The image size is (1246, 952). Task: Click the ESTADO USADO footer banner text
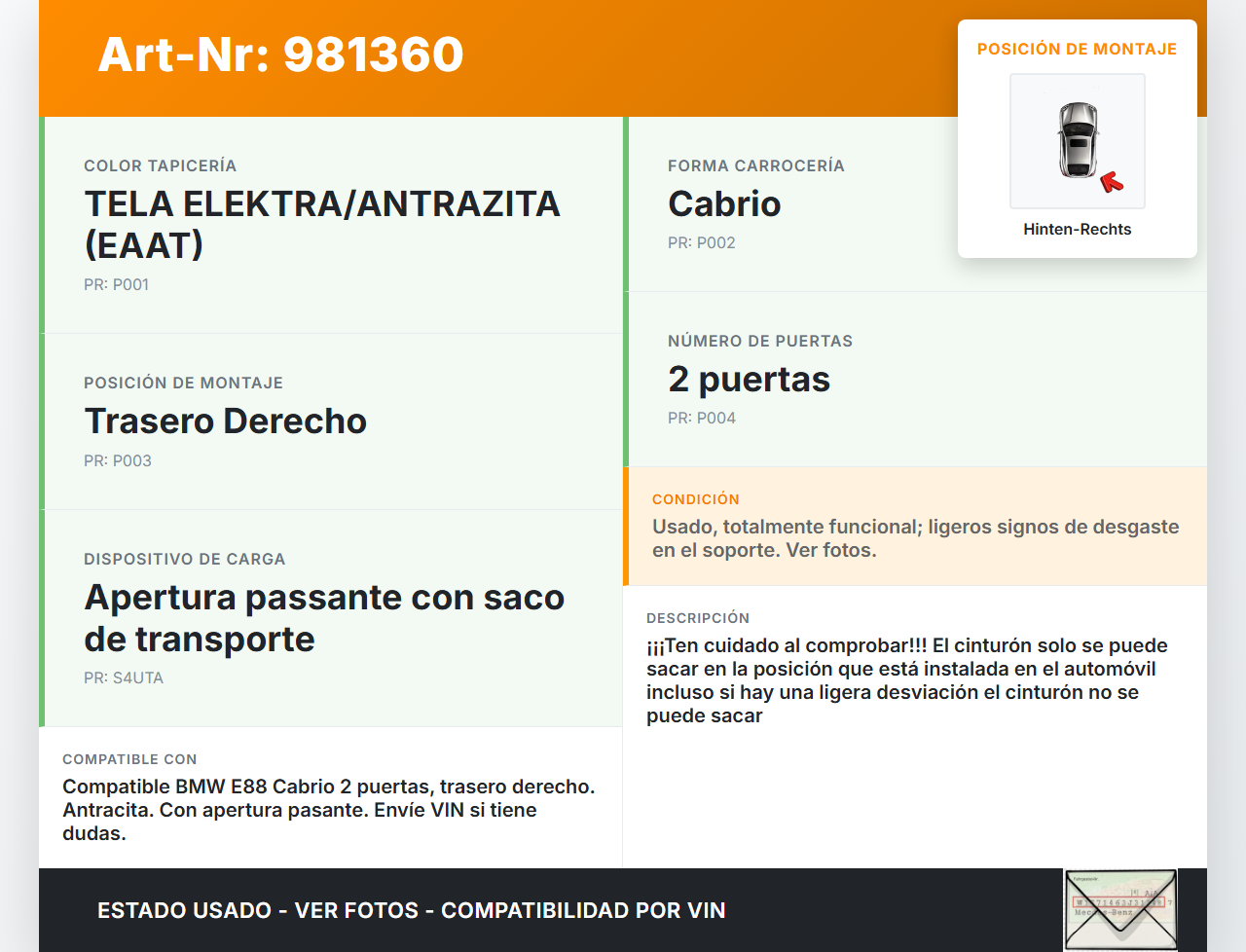click(x=411, y=910)
